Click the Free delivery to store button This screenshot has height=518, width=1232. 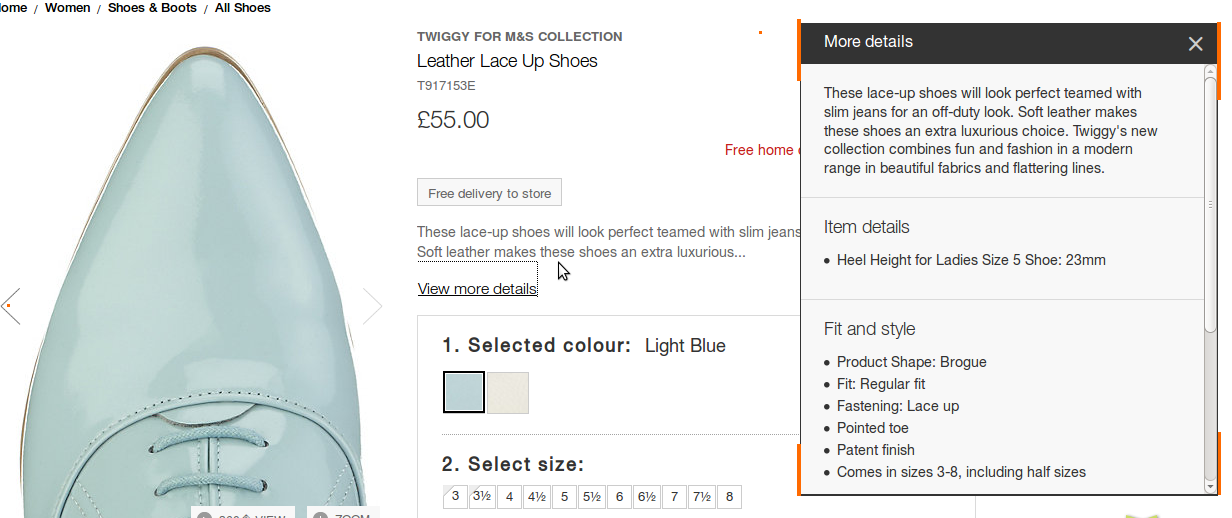pyautogui.click(x=489, y=193)
